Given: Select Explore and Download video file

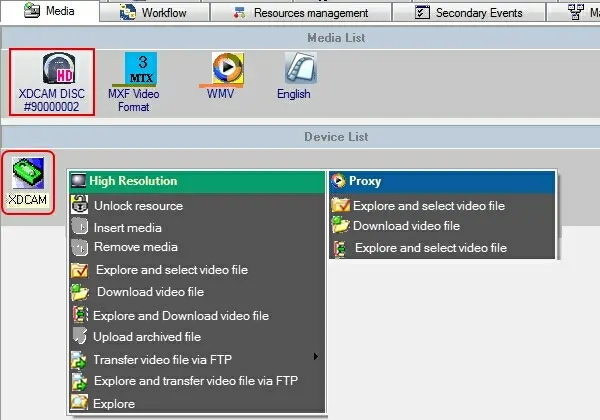Looking at the screenshot, I should [181, 316].
